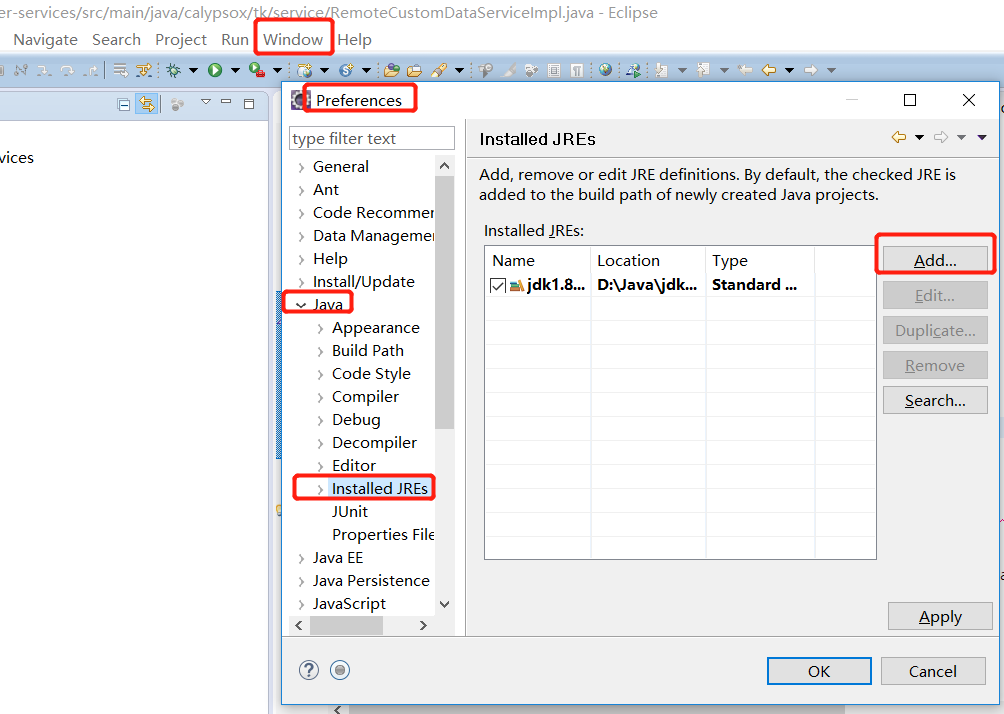Select the Decompiler tree item

click(x=374, y=442)
